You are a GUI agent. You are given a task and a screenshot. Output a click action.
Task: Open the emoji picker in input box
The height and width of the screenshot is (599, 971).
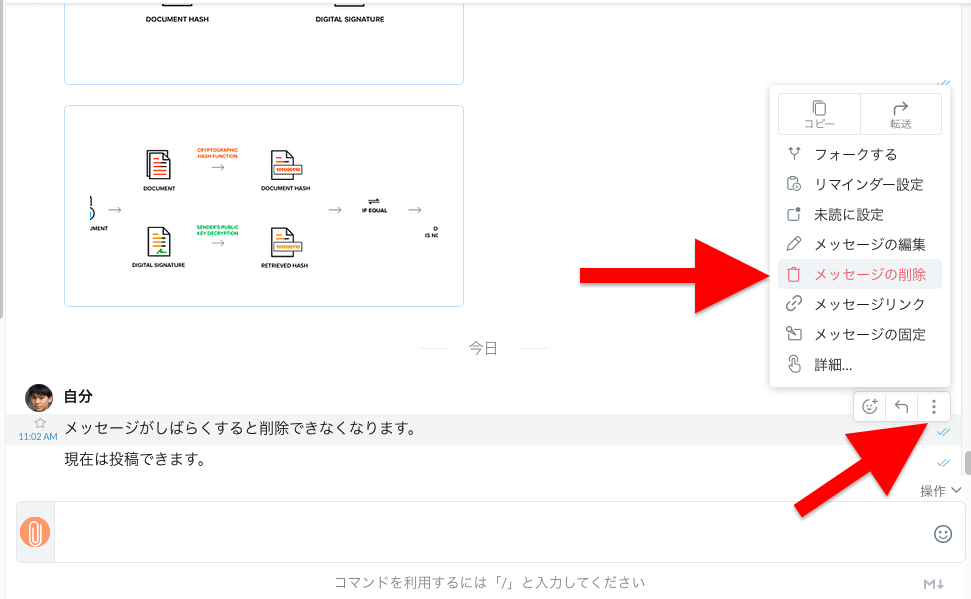click(x=942, y=534)
